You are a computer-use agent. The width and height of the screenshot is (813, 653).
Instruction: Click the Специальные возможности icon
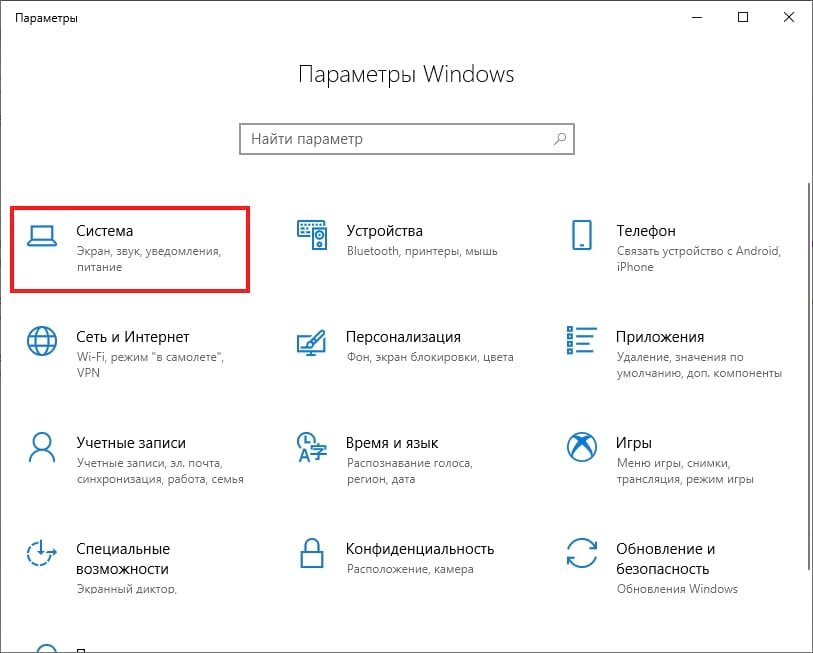pyautogui.click(x=41, y=553)
